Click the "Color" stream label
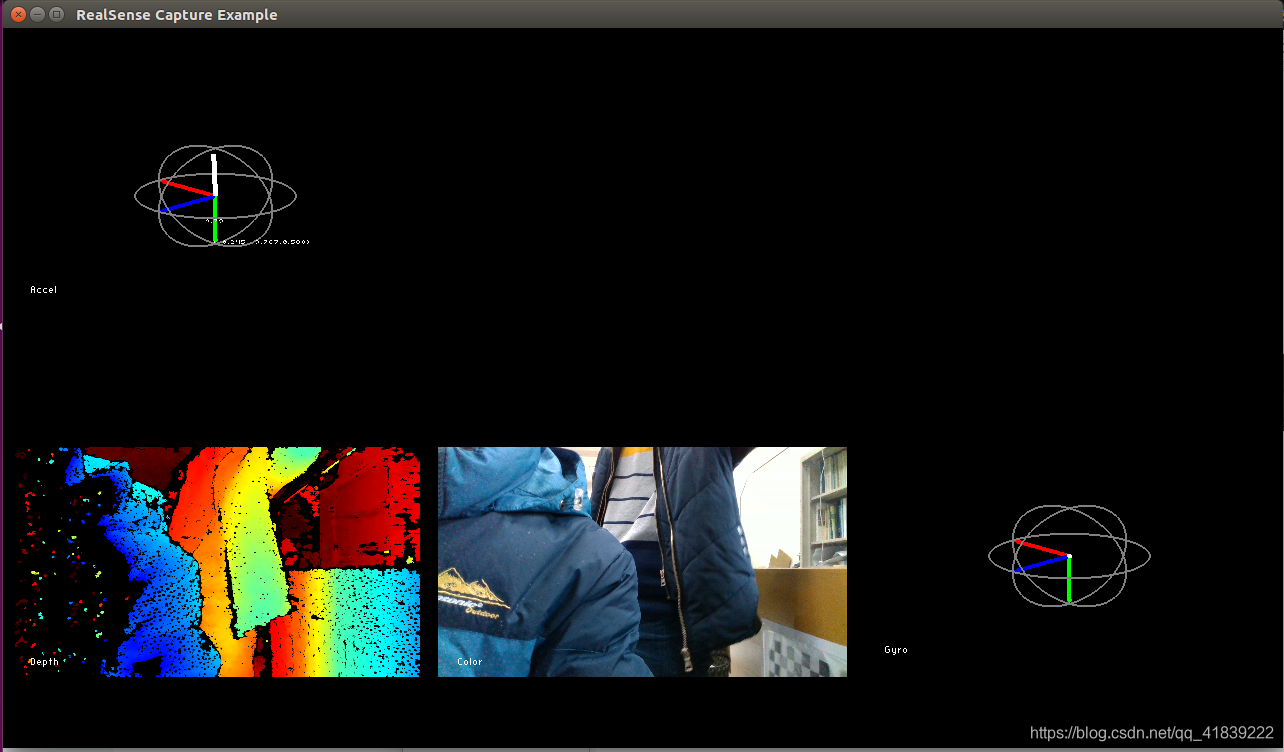The width and height of the screenshot is (1284, 752). 470,662
